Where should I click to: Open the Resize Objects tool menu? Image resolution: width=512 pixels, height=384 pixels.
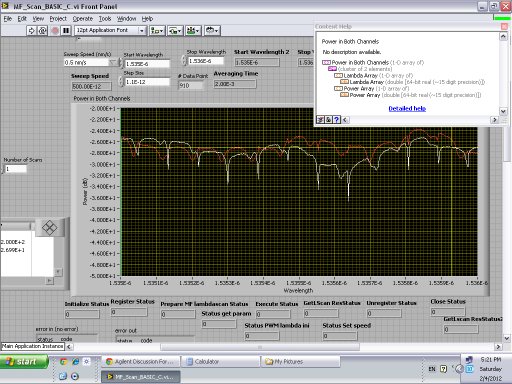point(193,31)
